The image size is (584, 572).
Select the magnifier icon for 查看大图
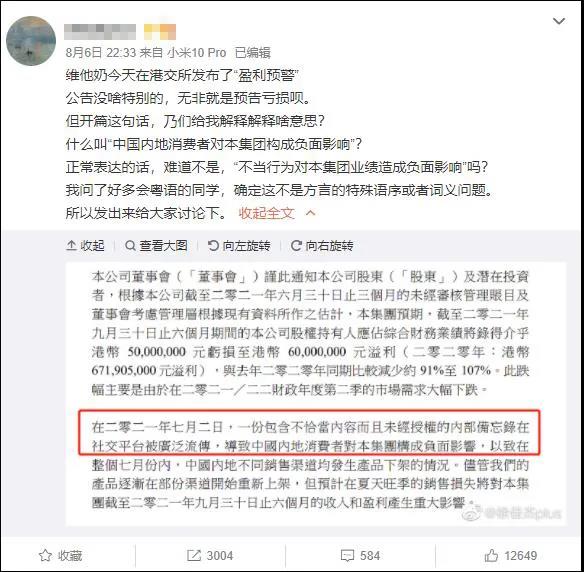[x=130, y=246]
